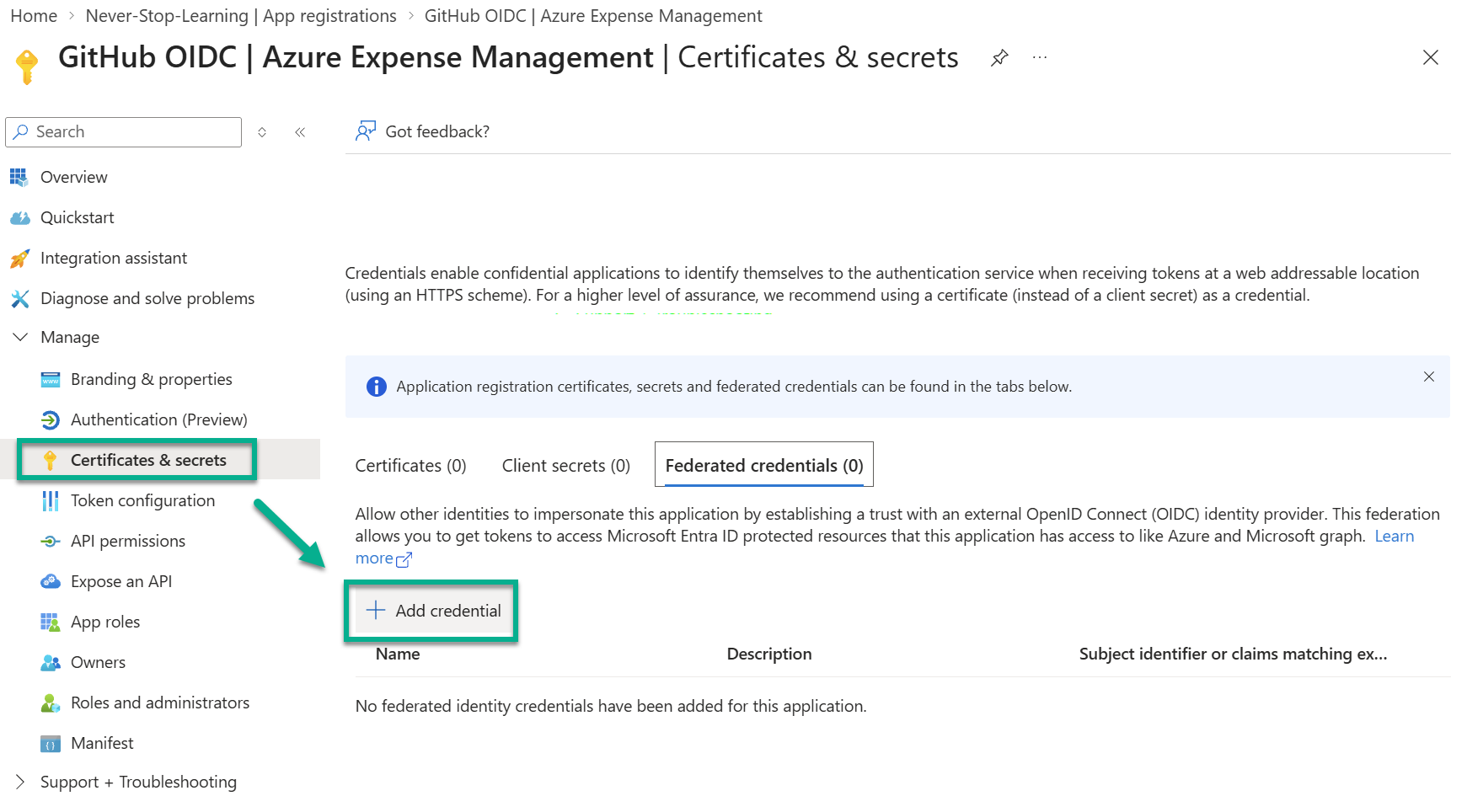
Task: Click the Got feedback icon
Action: (366, 131)
